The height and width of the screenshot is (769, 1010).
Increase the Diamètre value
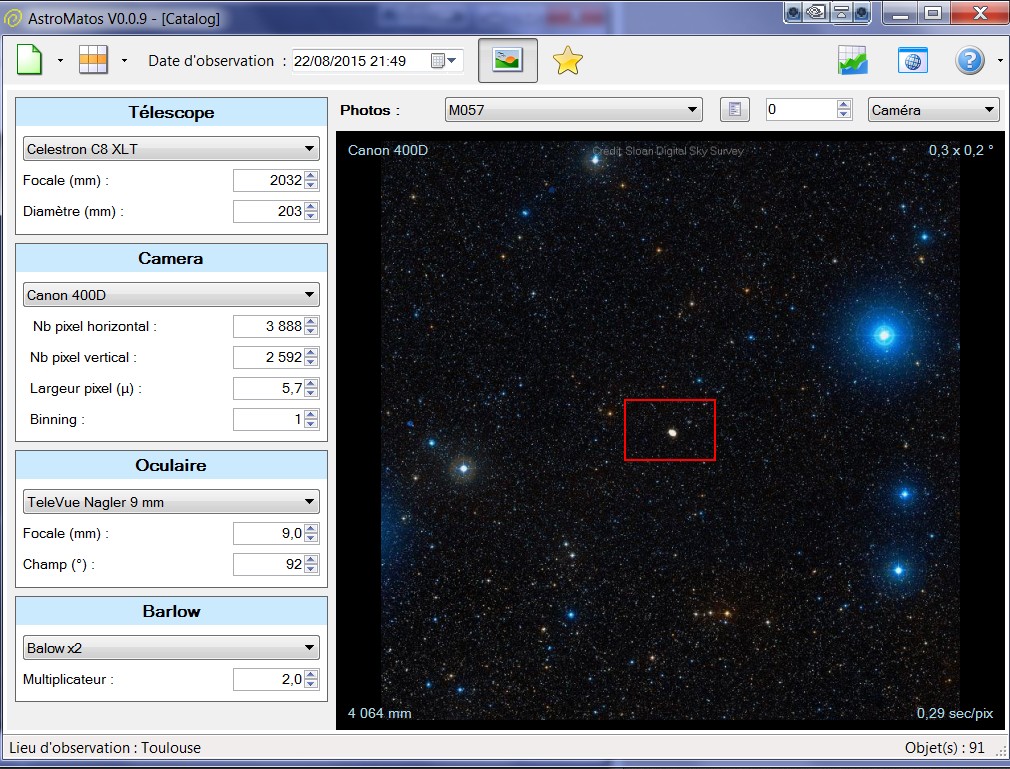click(x=311, y=206)
